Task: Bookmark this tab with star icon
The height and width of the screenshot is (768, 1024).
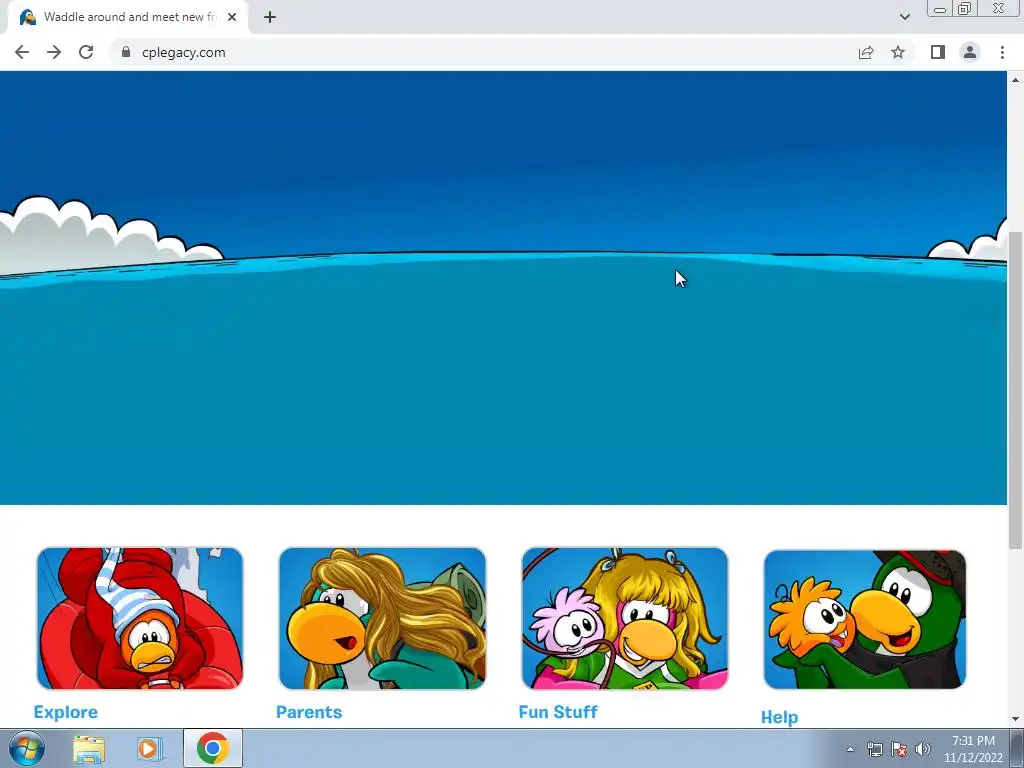Action: point(898,52)
